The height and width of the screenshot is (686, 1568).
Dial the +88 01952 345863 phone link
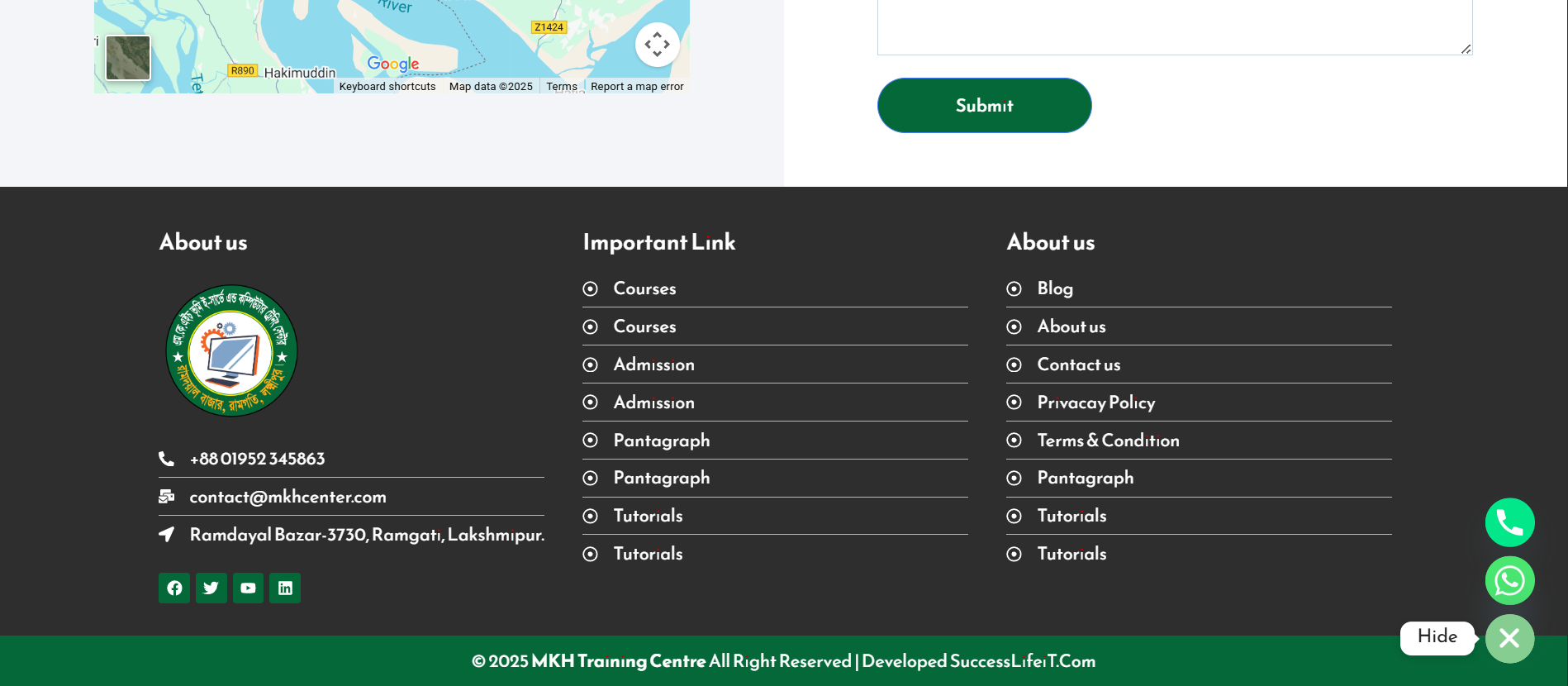257,459
